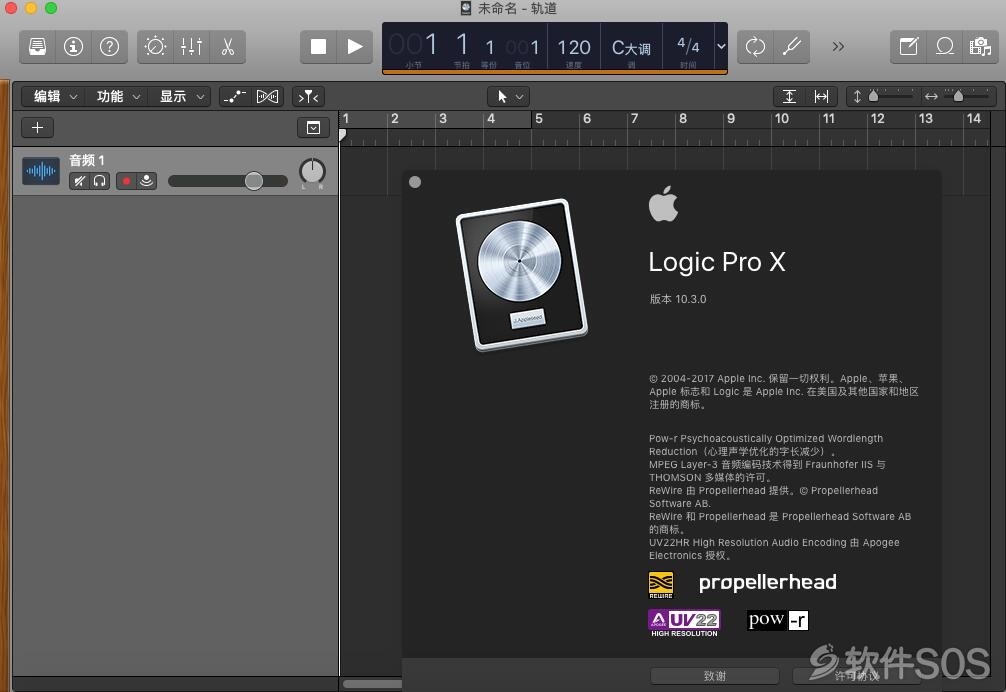Click the version text 版本 10.3.0
The width and height of the screenshot is (1006, 692).
point(678,299)
